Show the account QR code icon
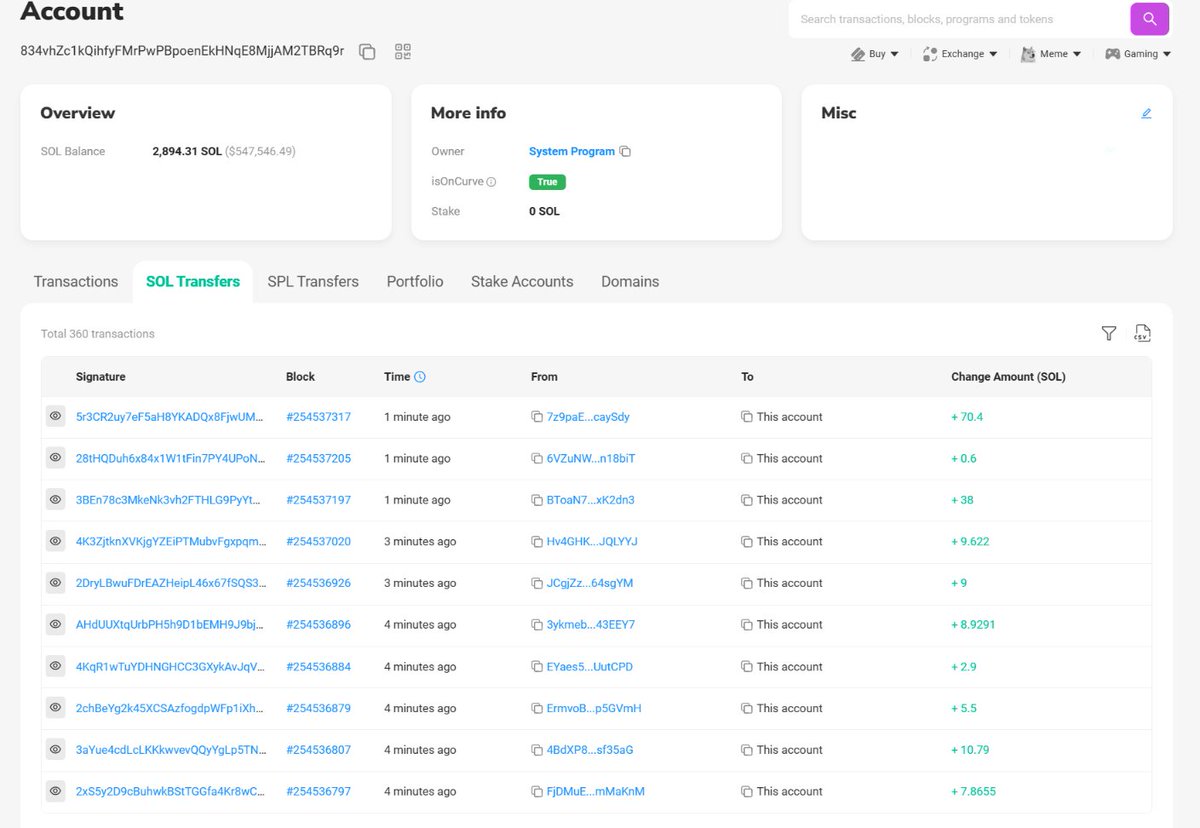 click(403, 52)
